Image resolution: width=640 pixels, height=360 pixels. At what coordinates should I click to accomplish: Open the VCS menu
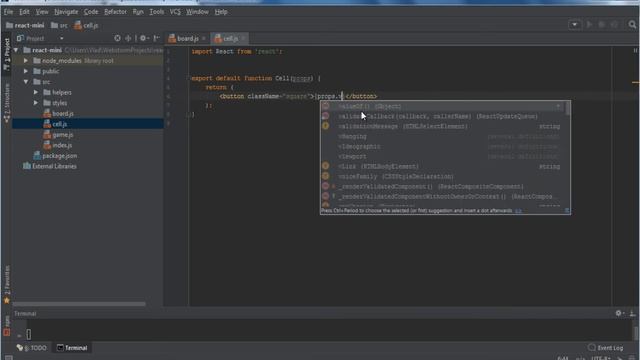point(175,12)
